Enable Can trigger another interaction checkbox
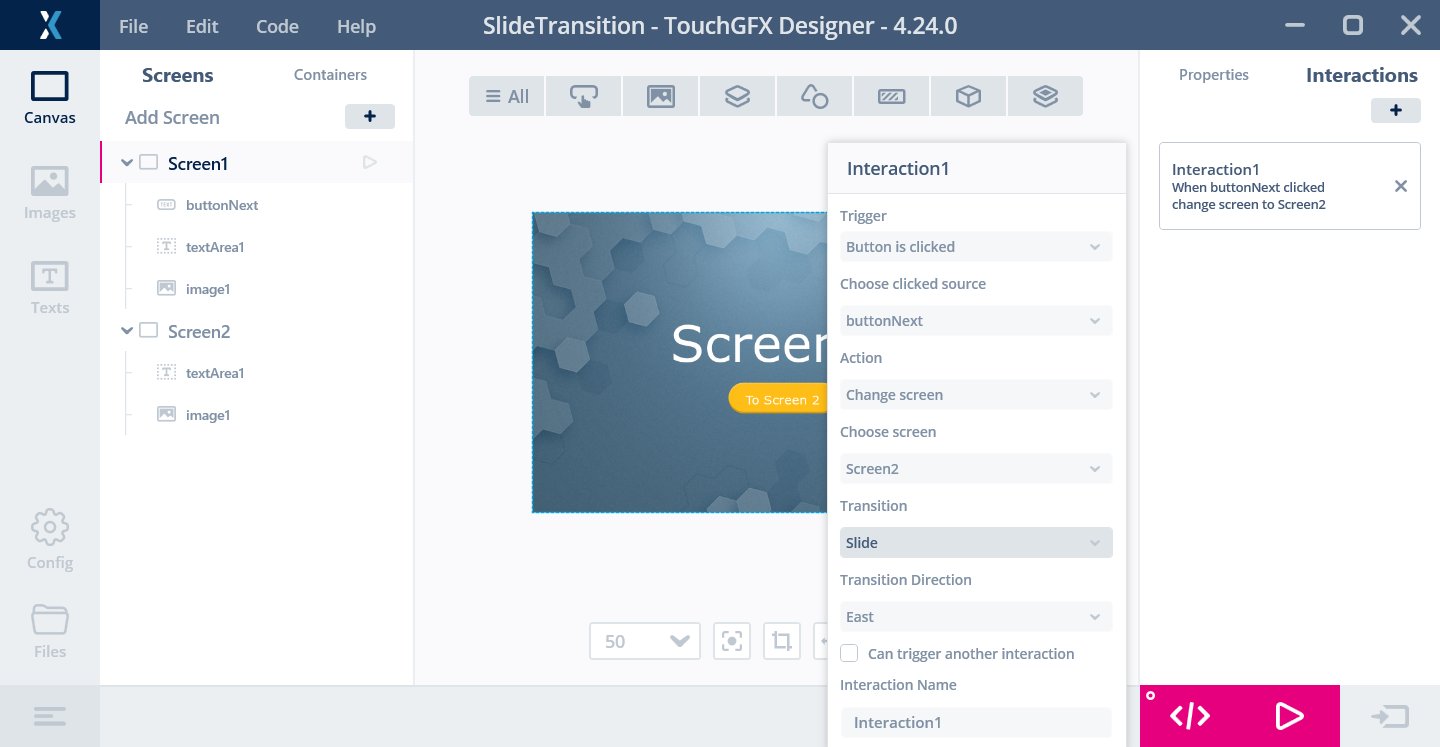1440x747 pixels. click(x=849, y=654)
